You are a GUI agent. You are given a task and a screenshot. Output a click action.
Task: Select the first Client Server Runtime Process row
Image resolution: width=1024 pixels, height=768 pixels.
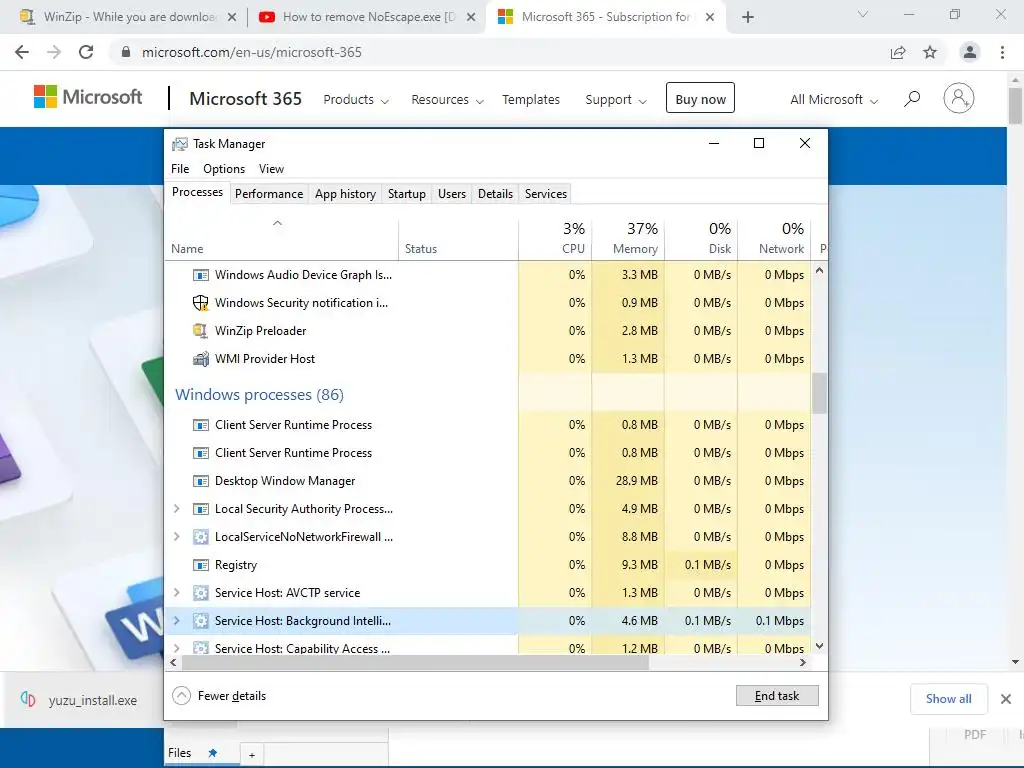click(488, 425)
